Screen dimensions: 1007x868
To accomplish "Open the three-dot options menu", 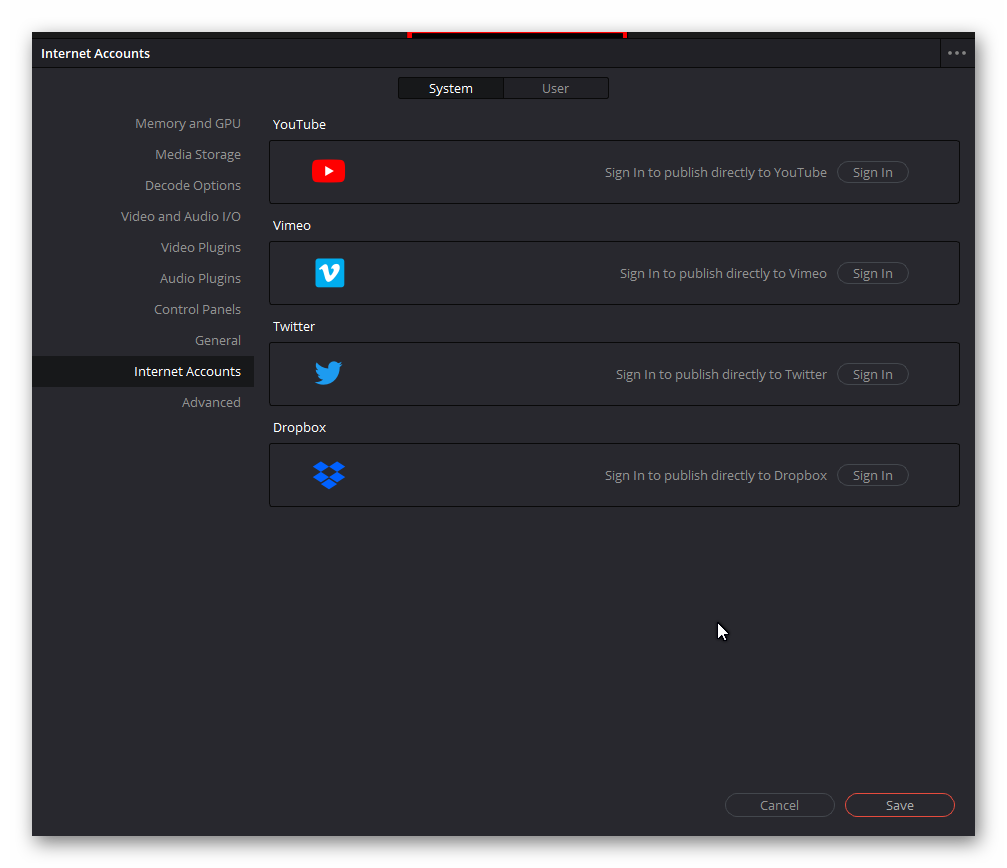I will point(957,53).
